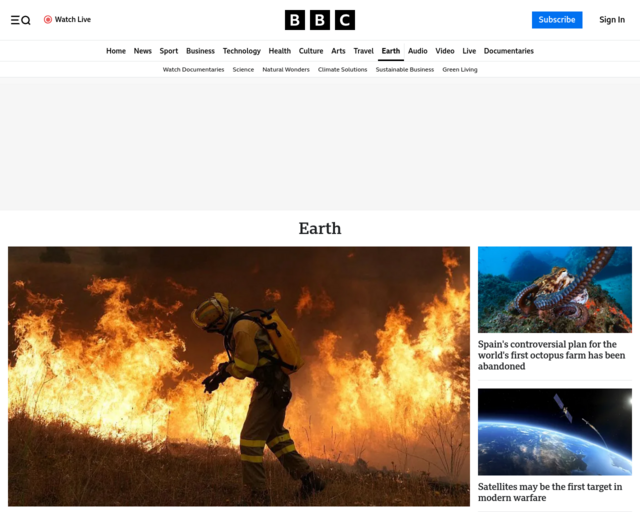
Task: Open the hamburger menu and search icon
Action: (20, 20)
